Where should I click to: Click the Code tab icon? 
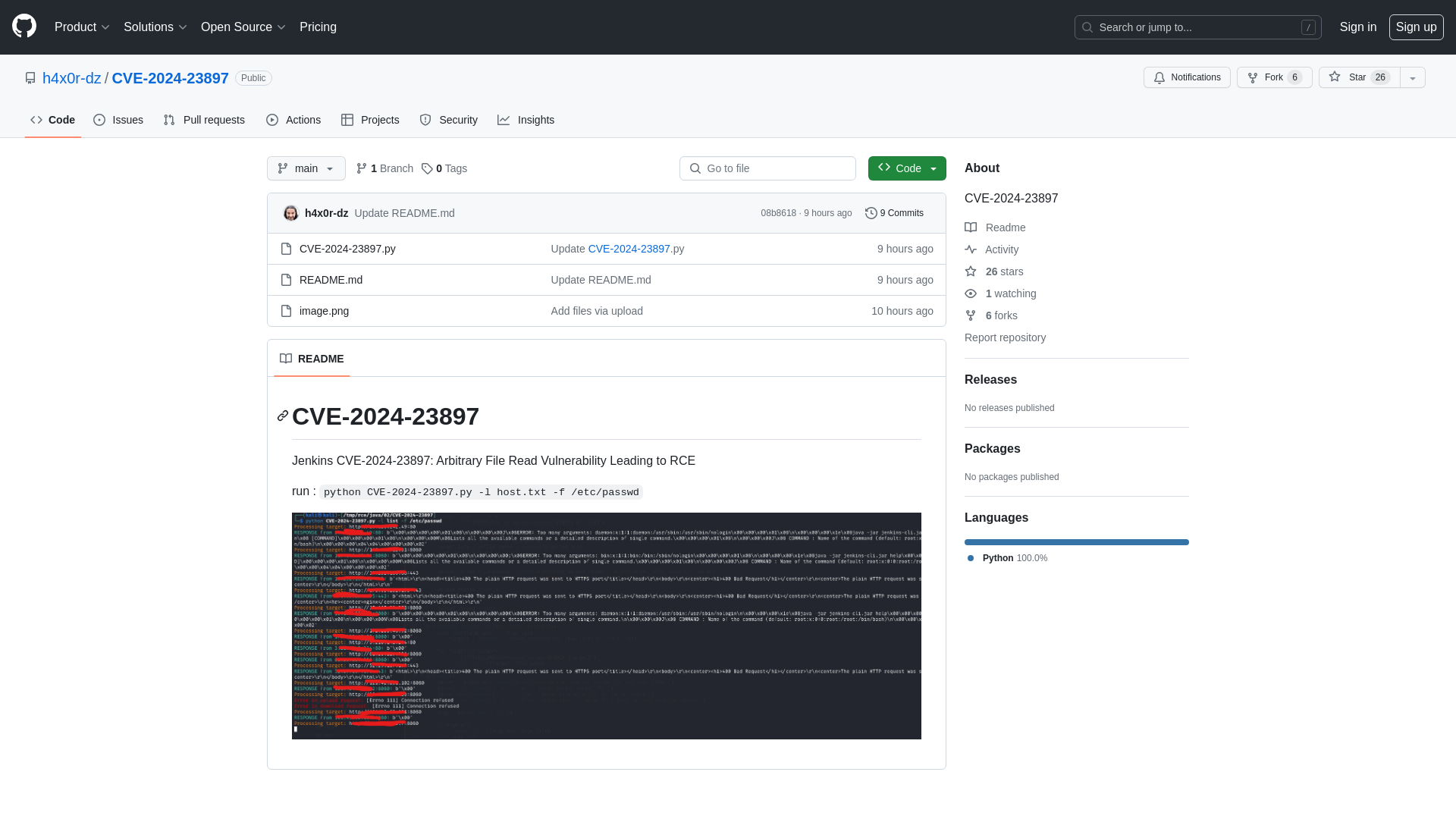(36, 120)
